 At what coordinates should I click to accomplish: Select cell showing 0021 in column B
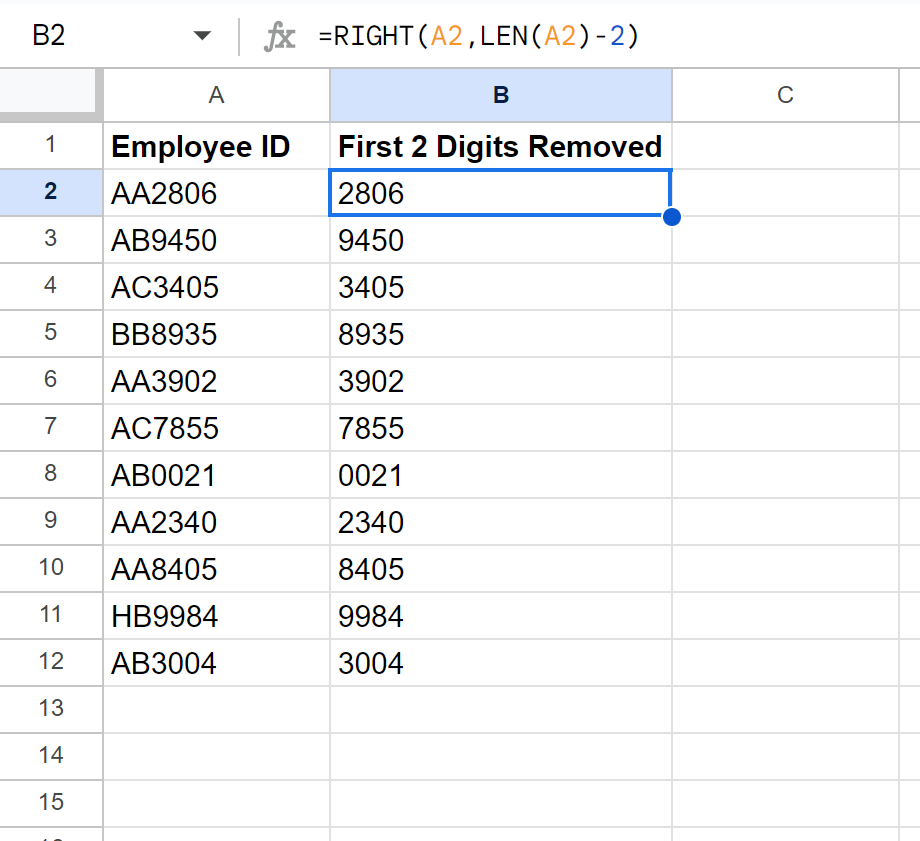point(501,474)
